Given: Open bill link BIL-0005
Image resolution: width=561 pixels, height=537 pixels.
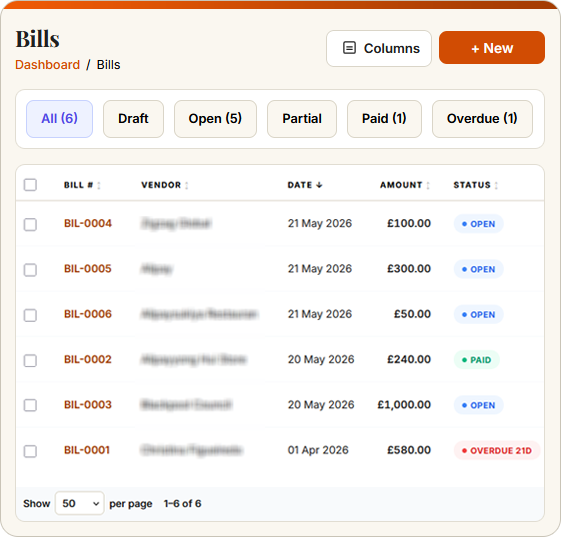Looking at the screenshot, I should (x=88, y=269).
